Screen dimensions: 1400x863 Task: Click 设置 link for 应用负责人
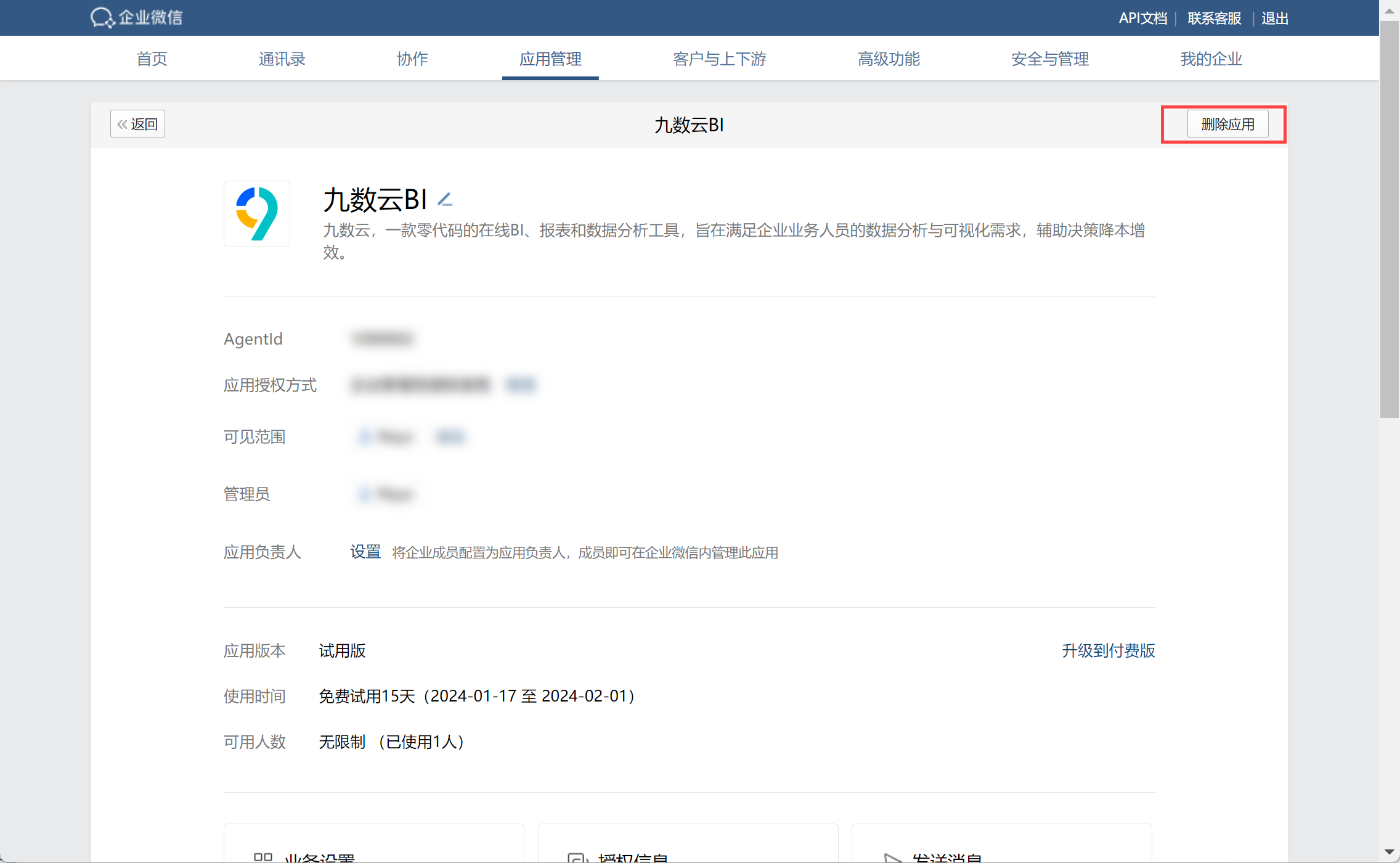pyautogui.click(x=365, y=552)
